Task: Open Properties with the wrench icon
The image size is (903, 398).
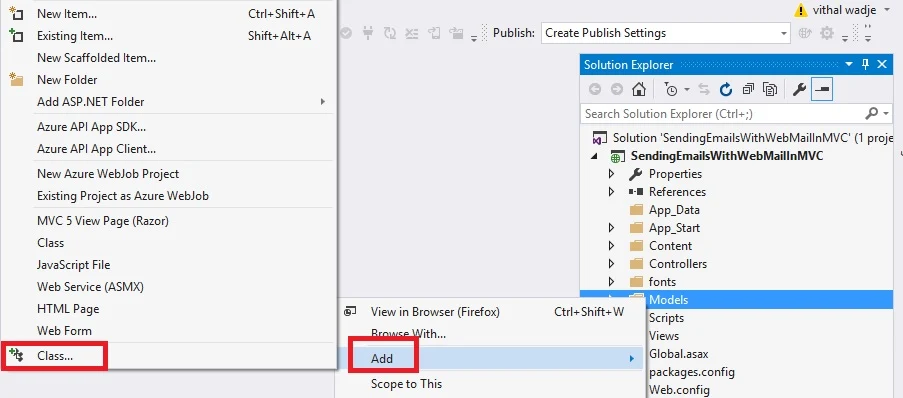Action: click(x=799, y=89)
